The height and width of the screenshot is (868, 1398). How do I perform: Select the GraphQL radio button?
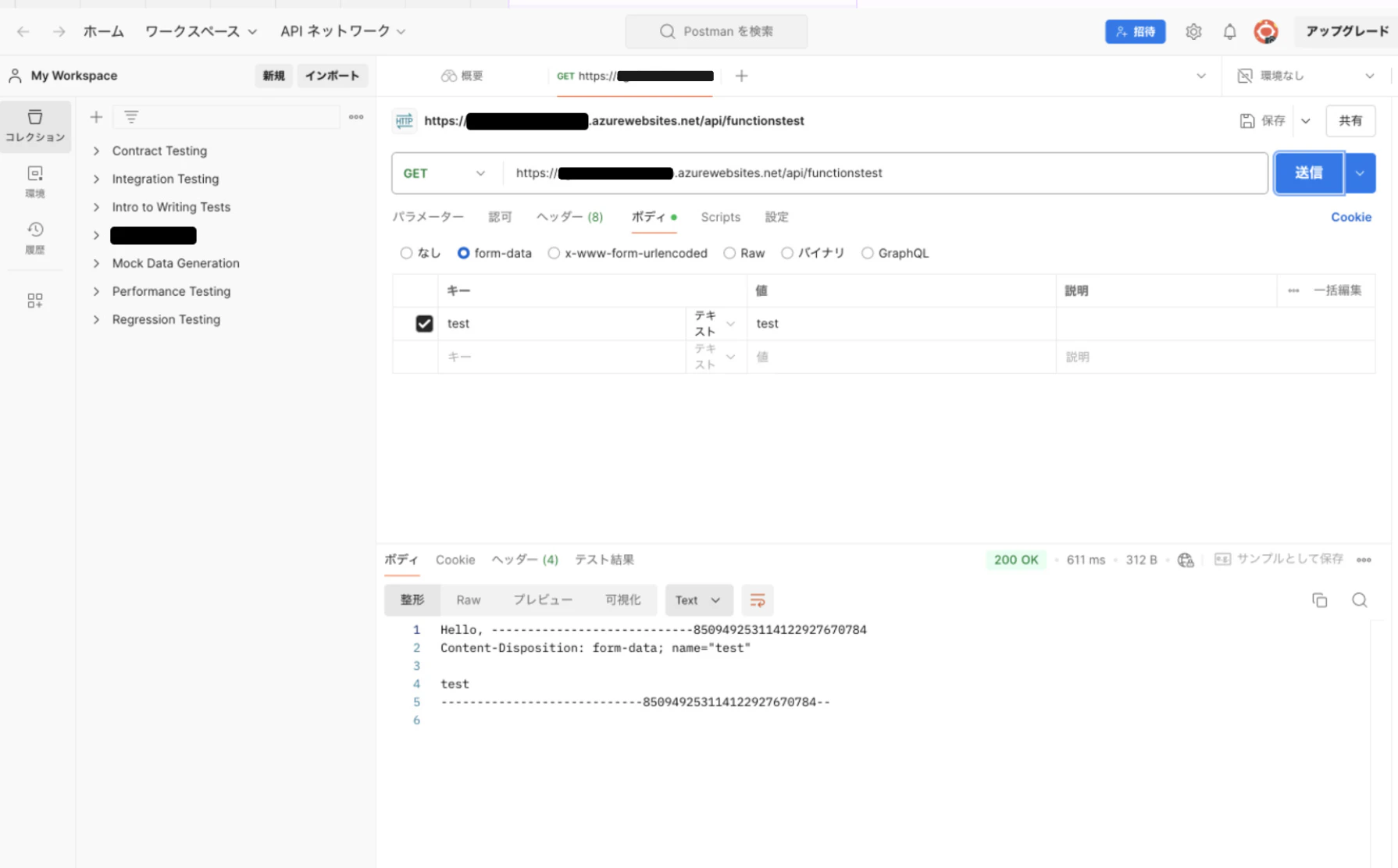coord(867,253)
